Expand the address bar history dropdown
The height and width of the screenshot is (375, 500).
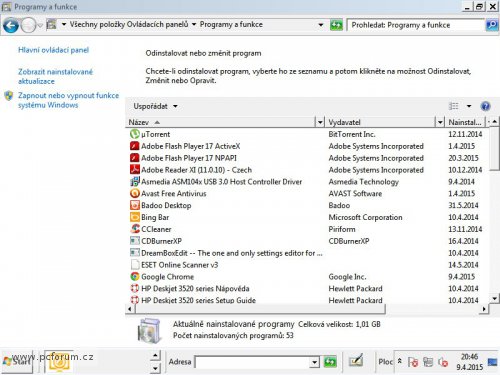pyautogui.click(x=321, y=25)
